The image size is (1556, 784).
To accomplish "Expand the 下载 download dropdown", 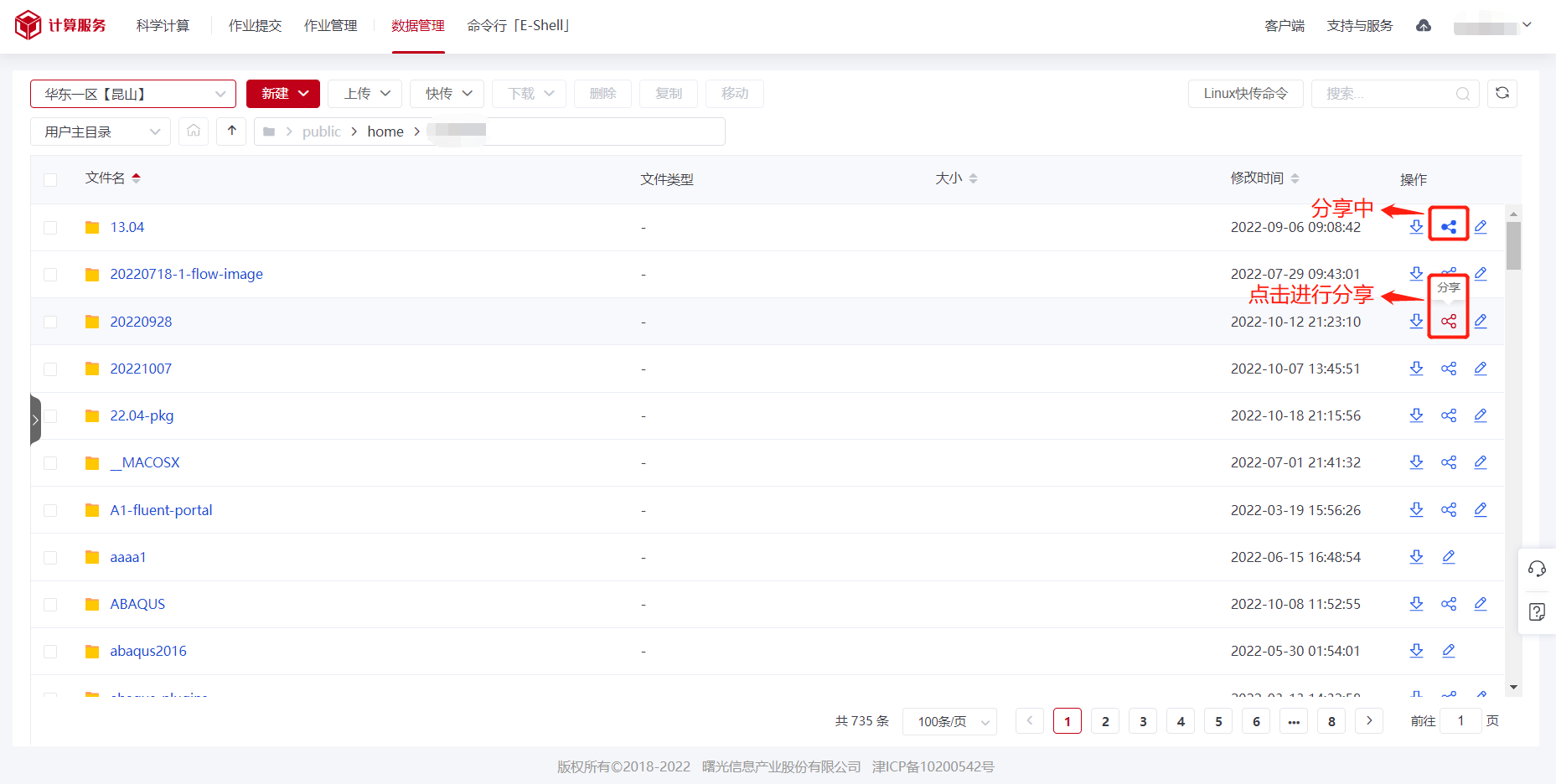I will click(x=530, y=94).
